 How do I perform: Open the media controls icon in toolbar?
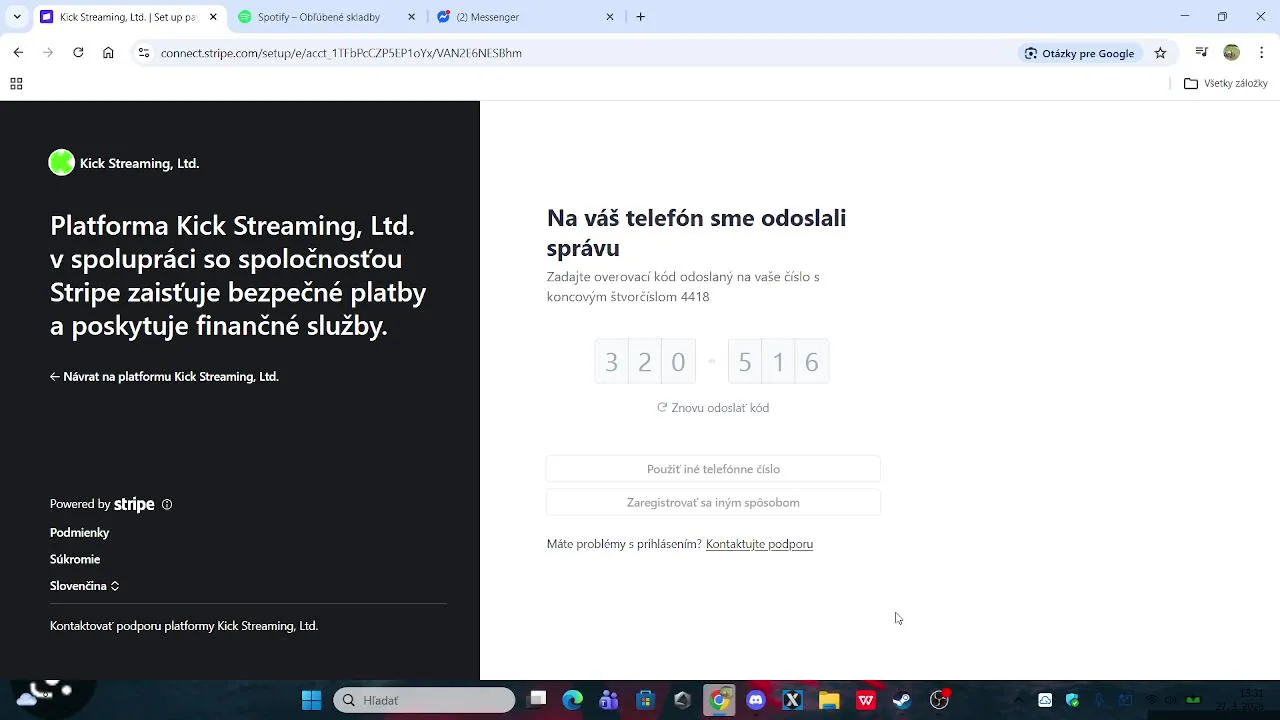coord(1202,53)
